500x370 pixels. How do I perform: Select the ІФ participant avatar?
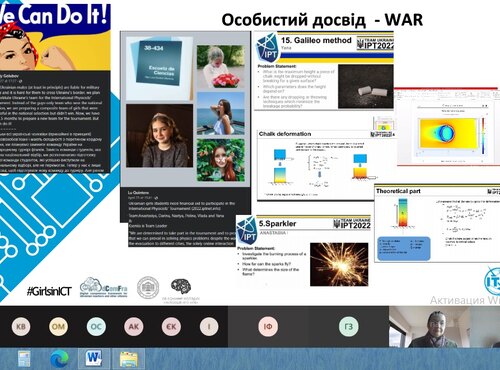click(x=268, y=327)
